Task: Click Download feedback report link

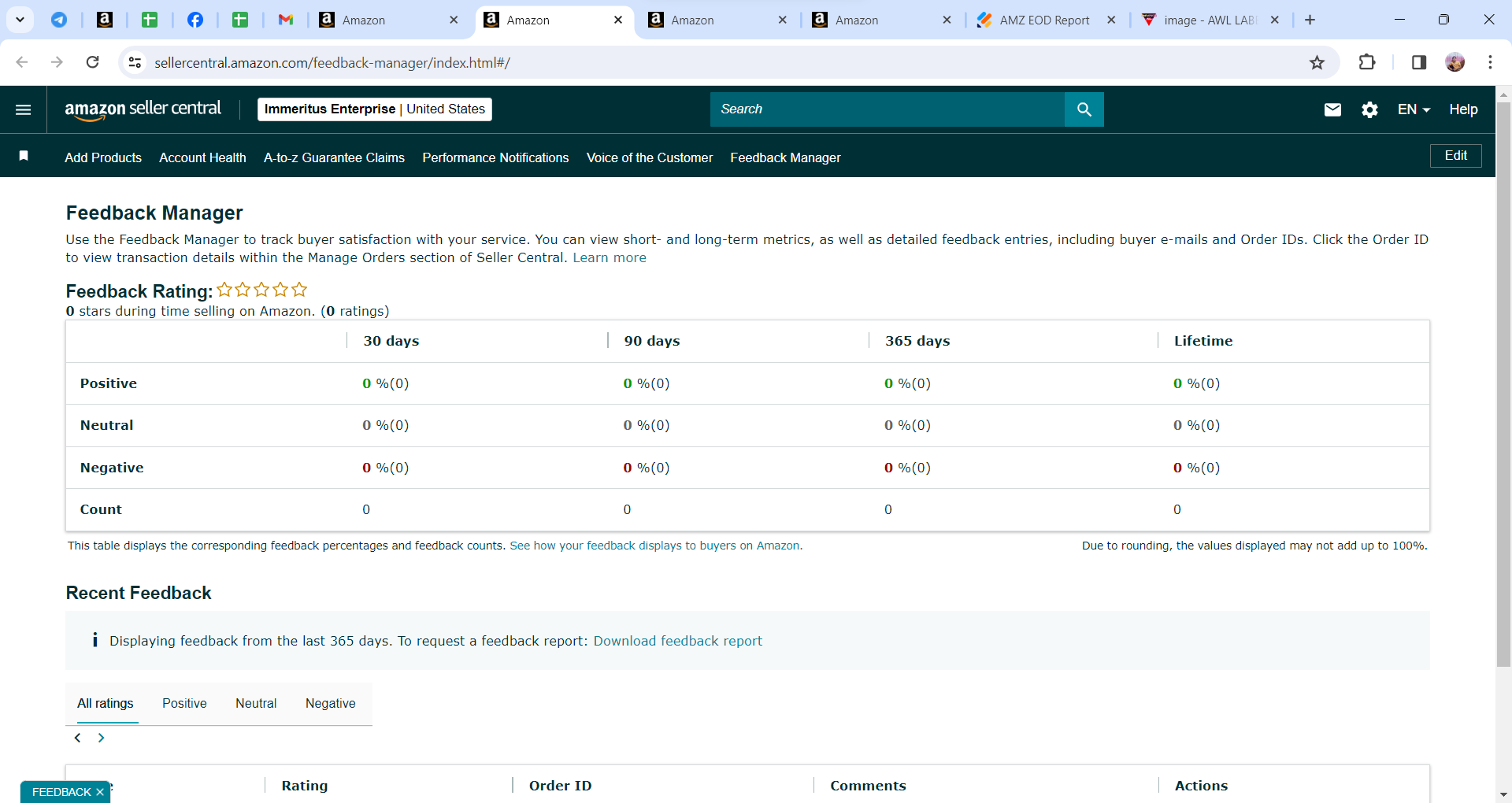Action: coord(678,641)
